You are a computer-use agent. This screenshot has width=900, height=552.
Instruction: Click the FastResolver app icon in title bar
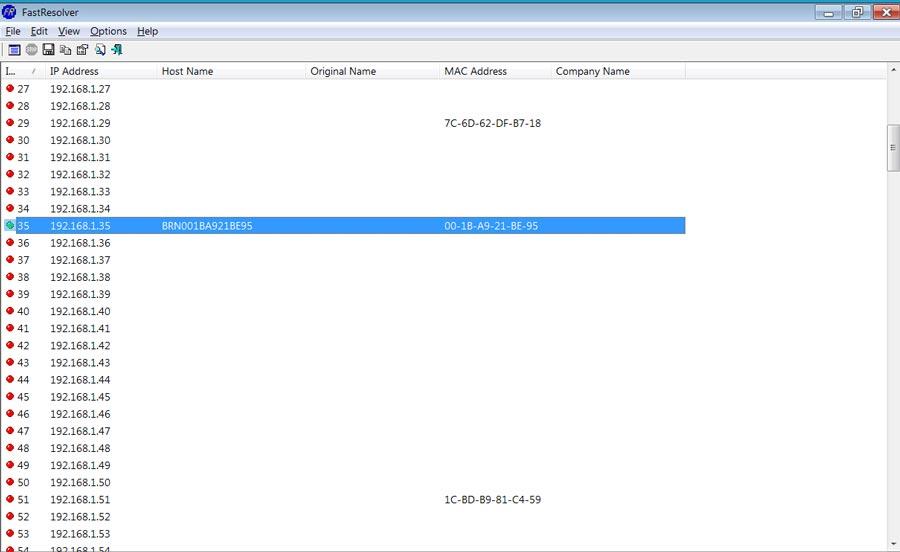[9, 12]
